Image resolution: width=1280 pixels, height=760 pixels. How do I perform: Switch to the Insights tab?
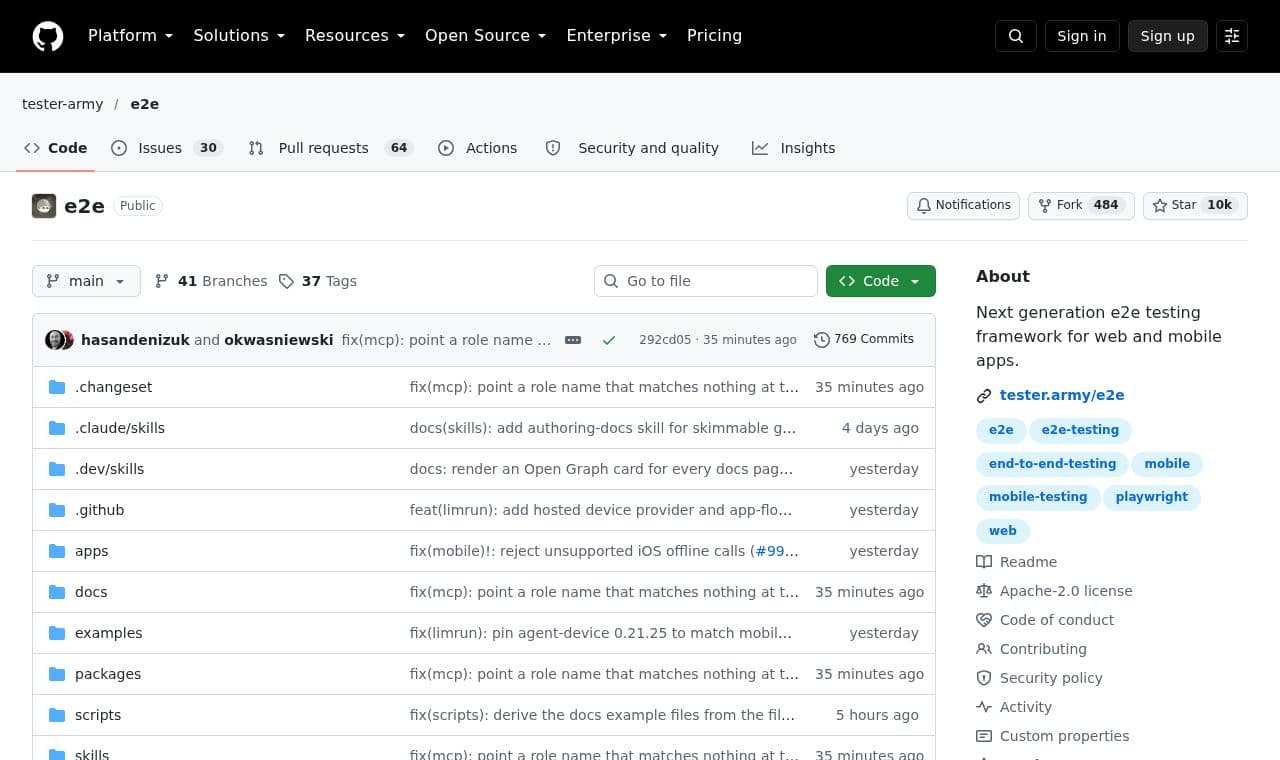794,148
